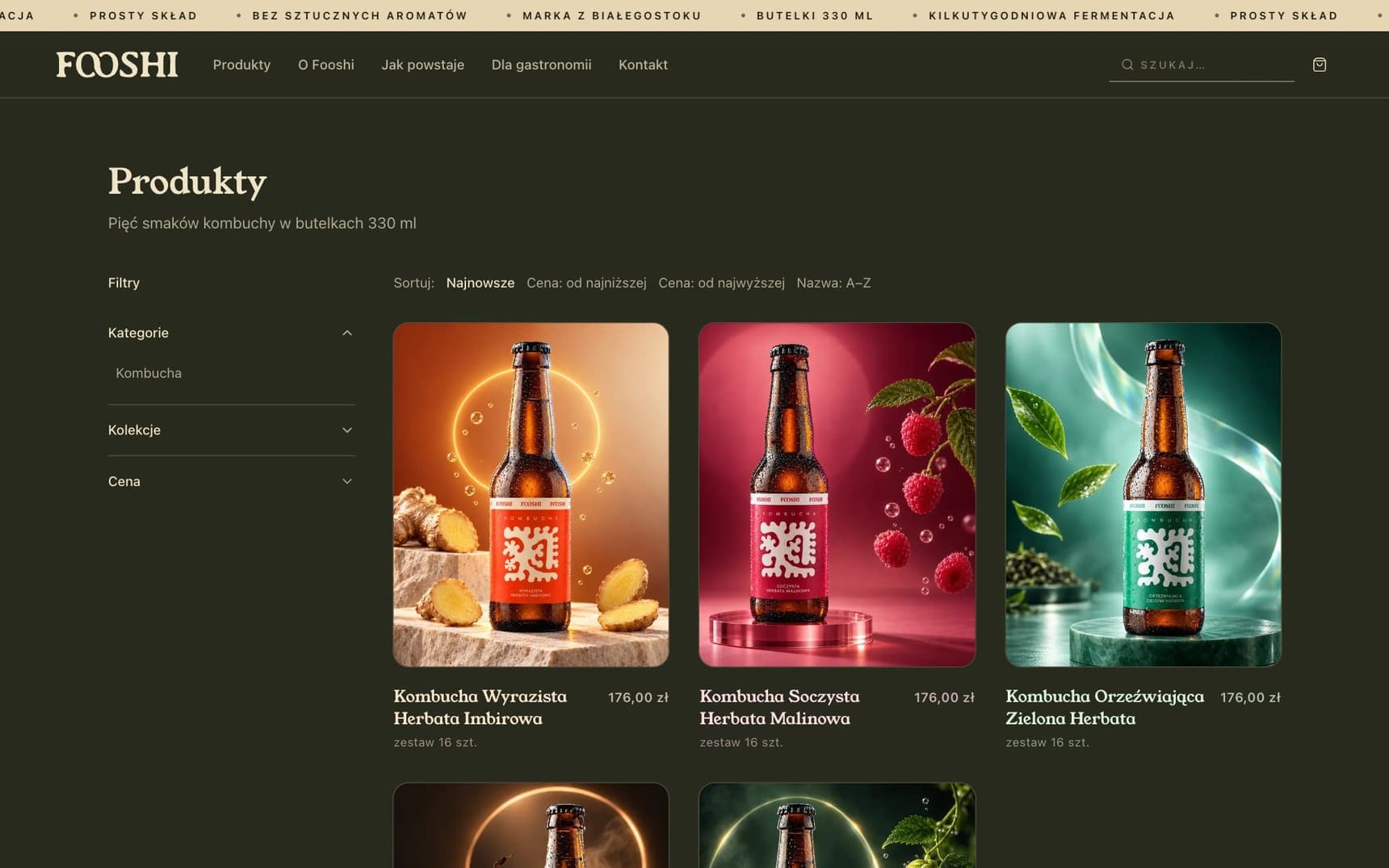Open the raspberry kombucha product image

[x=837, y=495]
